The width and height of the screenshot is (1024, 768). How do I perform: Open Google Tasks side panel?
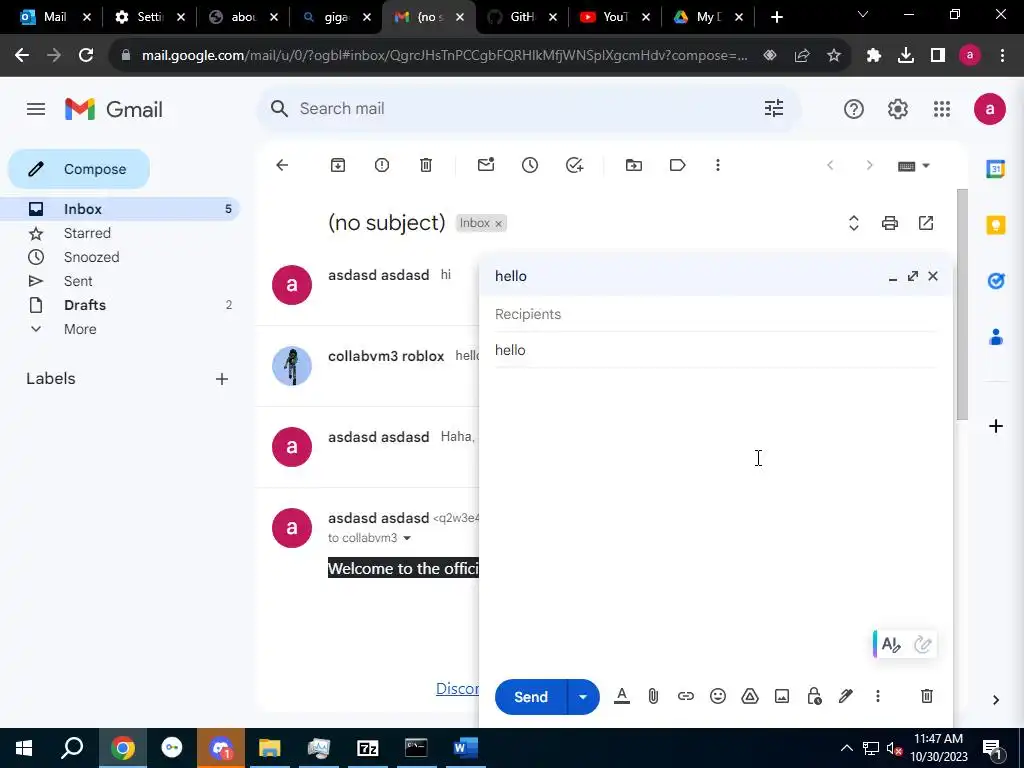click(x=995, y=281)
